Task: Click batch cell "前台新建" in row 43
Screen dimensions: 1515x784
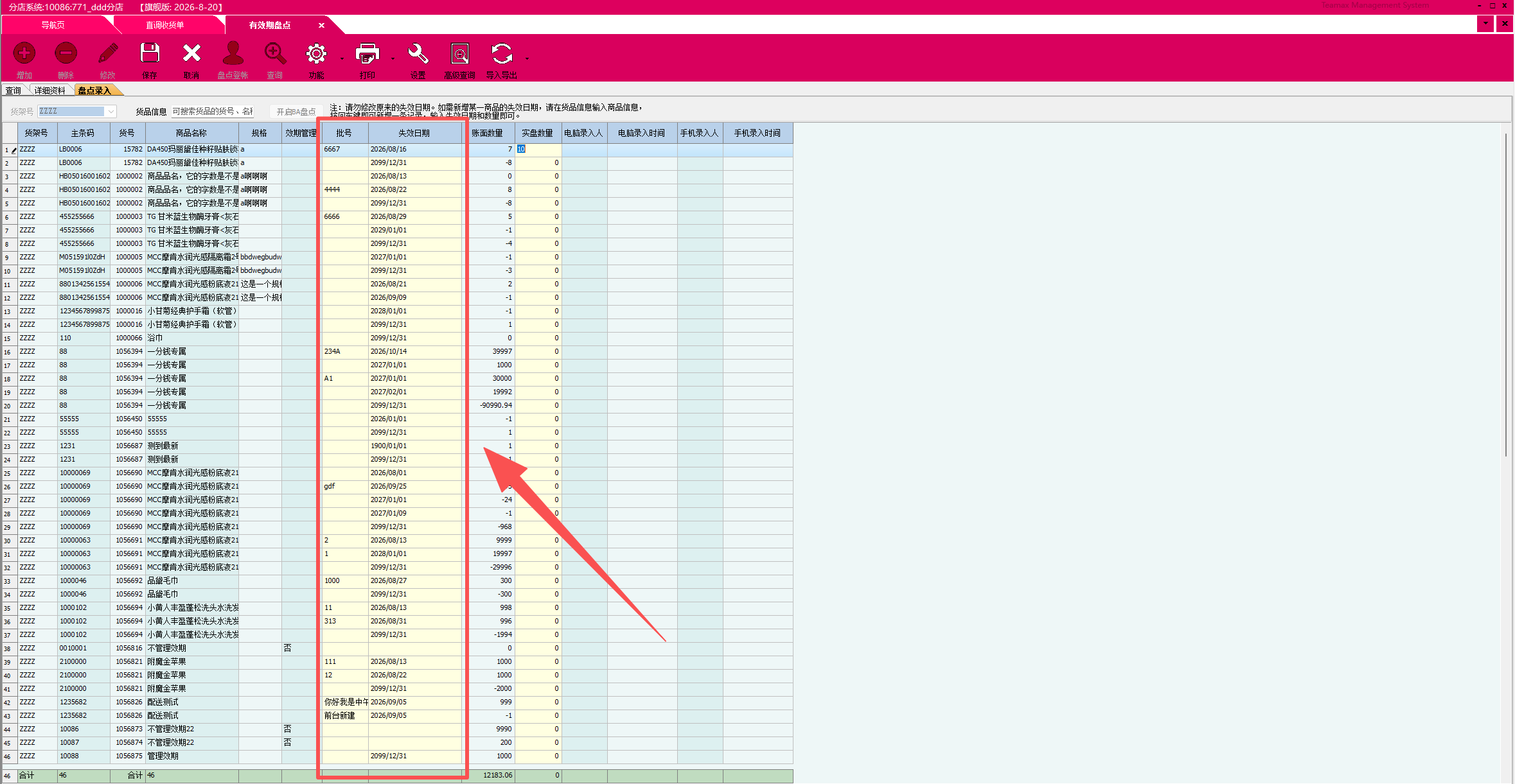Action: (344, 716)
